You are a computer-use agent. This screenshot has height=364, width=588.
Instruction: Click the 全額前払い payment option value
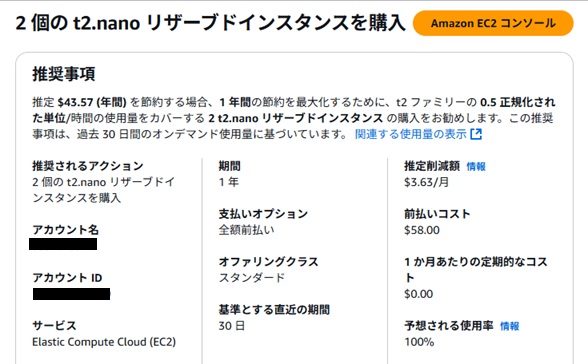(x=246, y=230)
